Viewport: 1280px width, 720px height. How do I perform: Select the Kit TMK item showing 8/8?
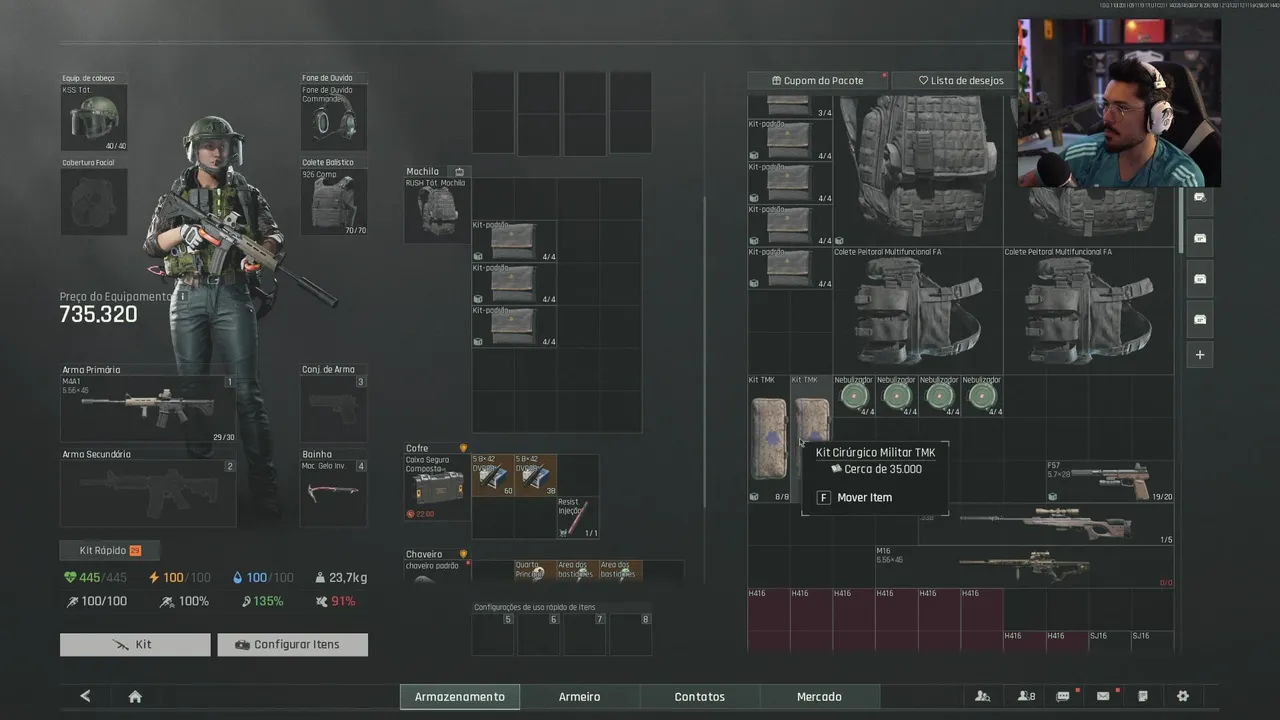click(769, 439)
